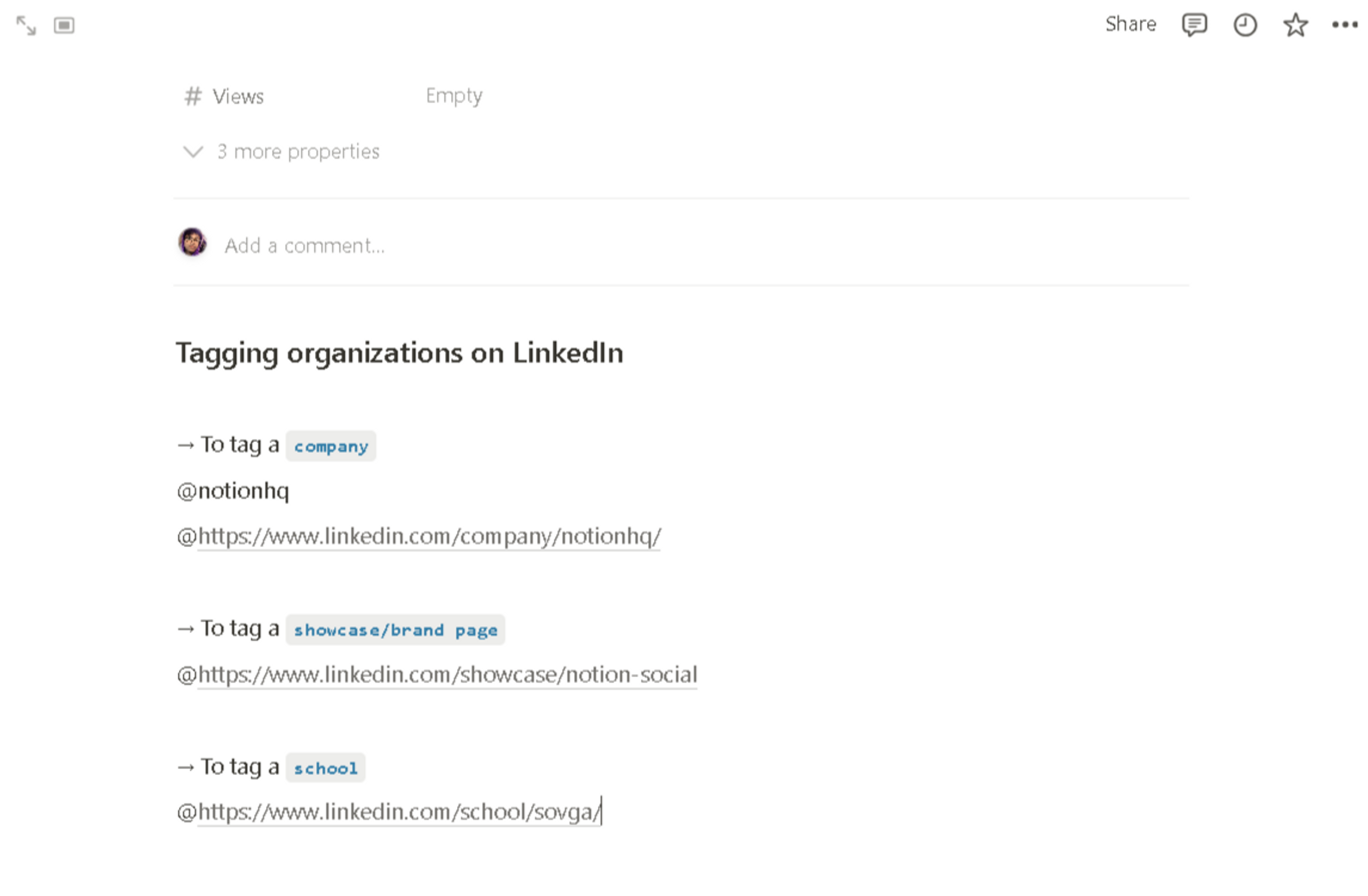The height and width of the screenshot is (896, 1368).
Task: Click the Tagging organizations on LinkedIn heading
Action: coord(399,353)
